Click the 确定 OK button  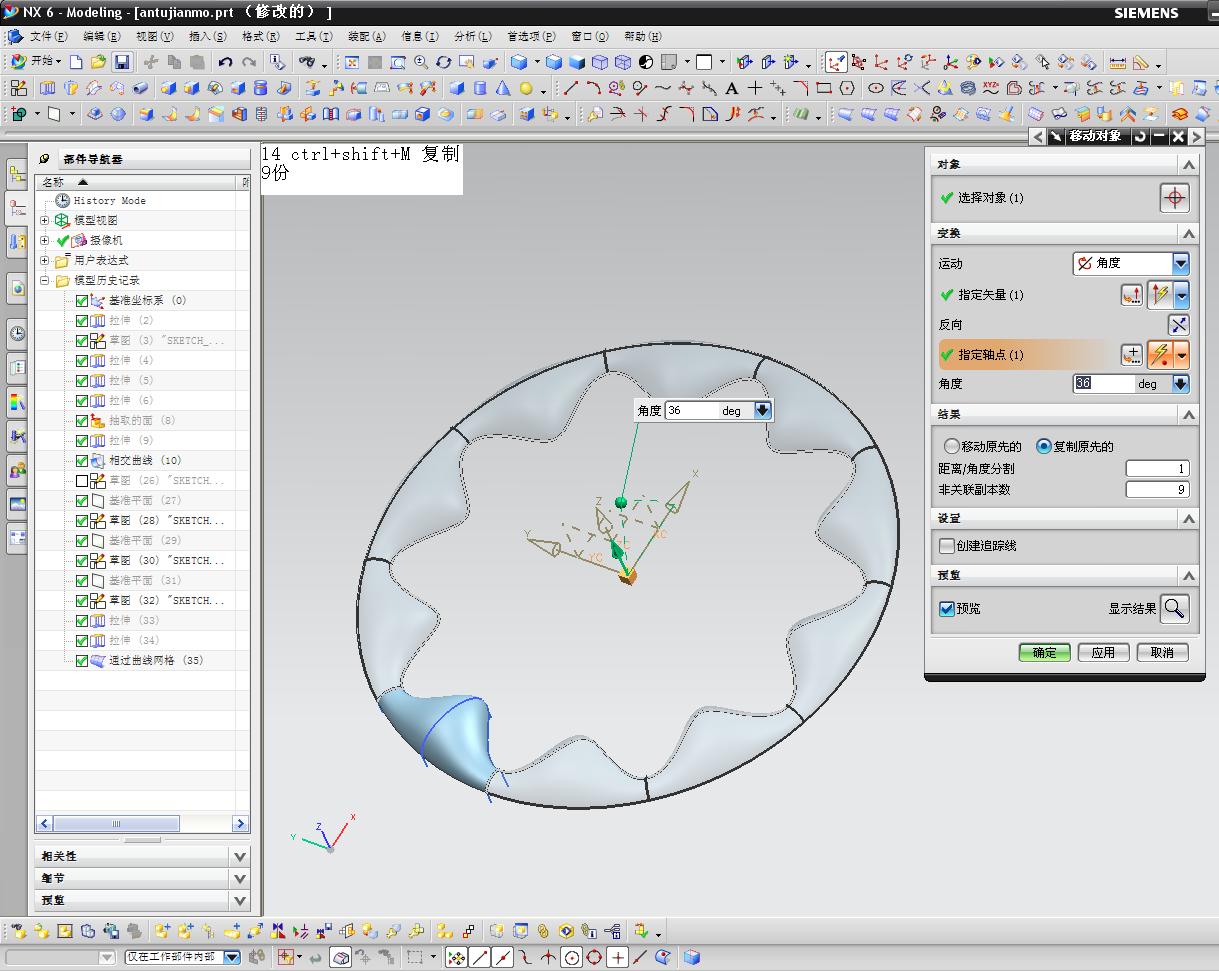click(x=1044, y=653)
